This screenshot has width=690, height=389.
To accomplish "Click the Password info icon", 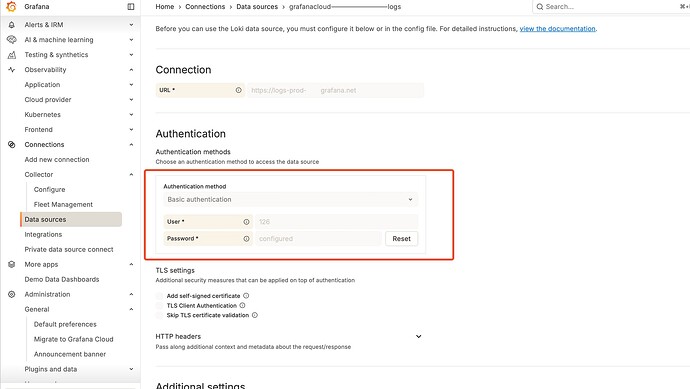I will pos(246,239).
